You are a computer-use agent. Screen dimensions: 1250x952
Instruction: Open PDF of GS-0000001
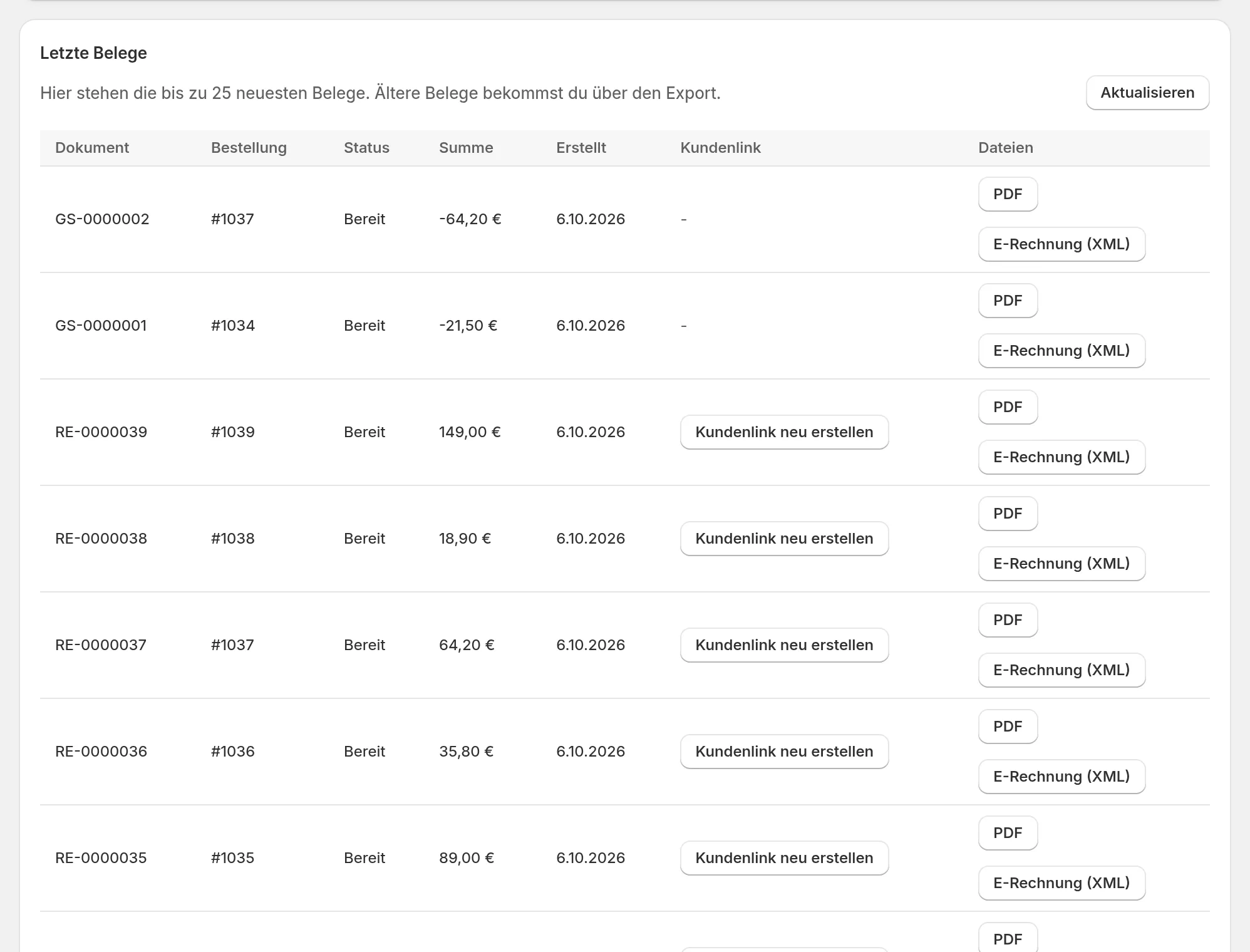click(x=1008, y=301)
